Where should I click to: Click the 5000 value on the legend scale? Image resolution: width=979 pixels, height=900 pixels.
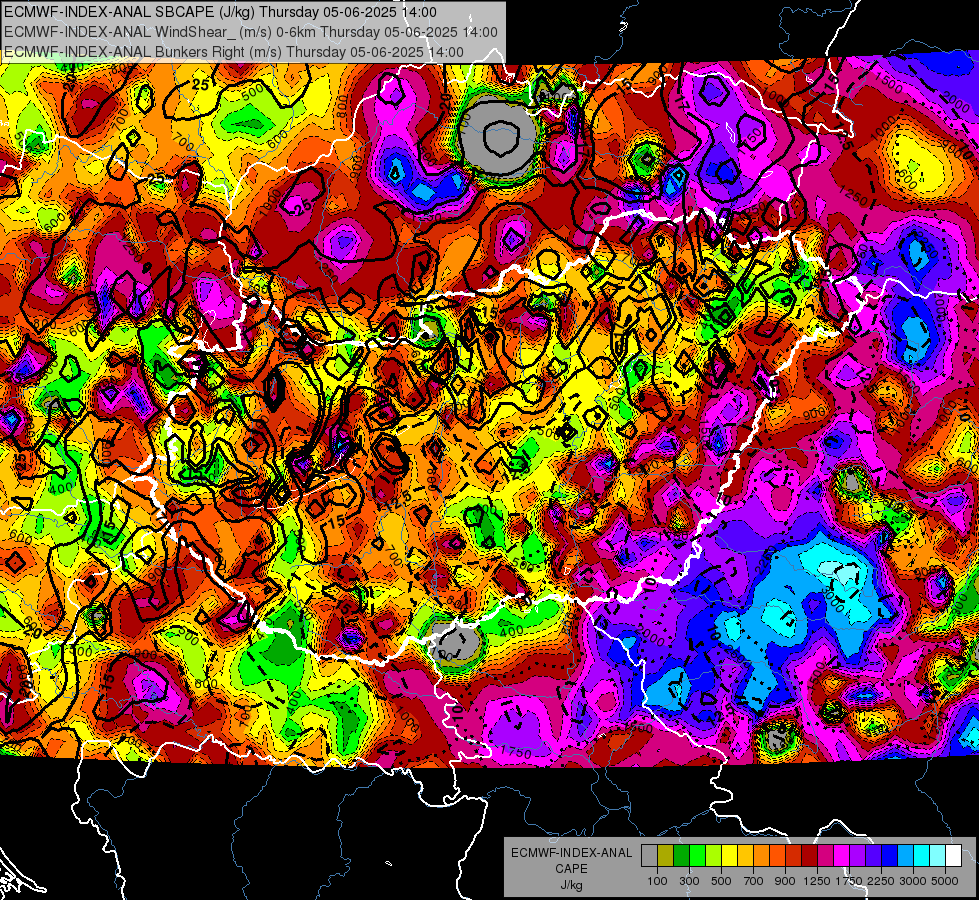point(945,881)
